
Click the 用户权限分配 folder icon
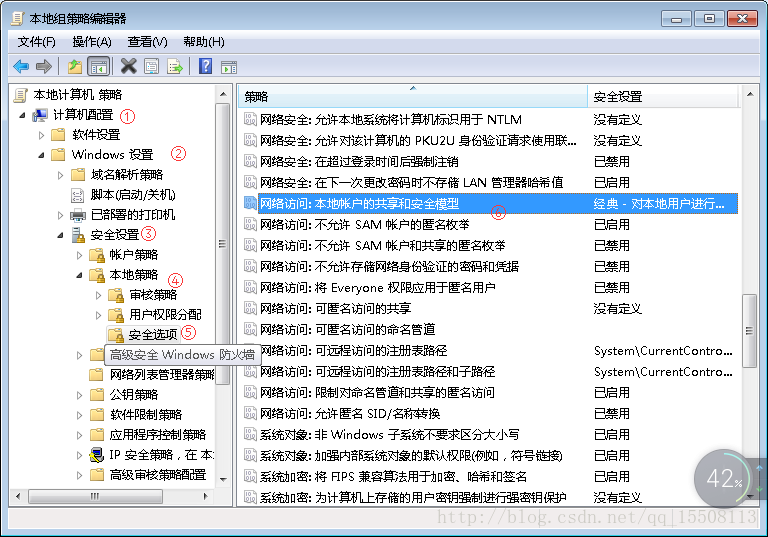116,315
